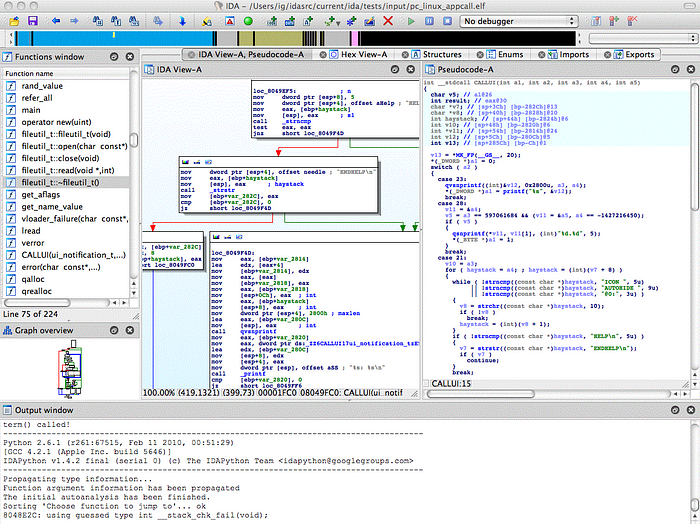Click the open file folder icon
The width and height of the screenshot is (700, 524).
pos(14,21)
